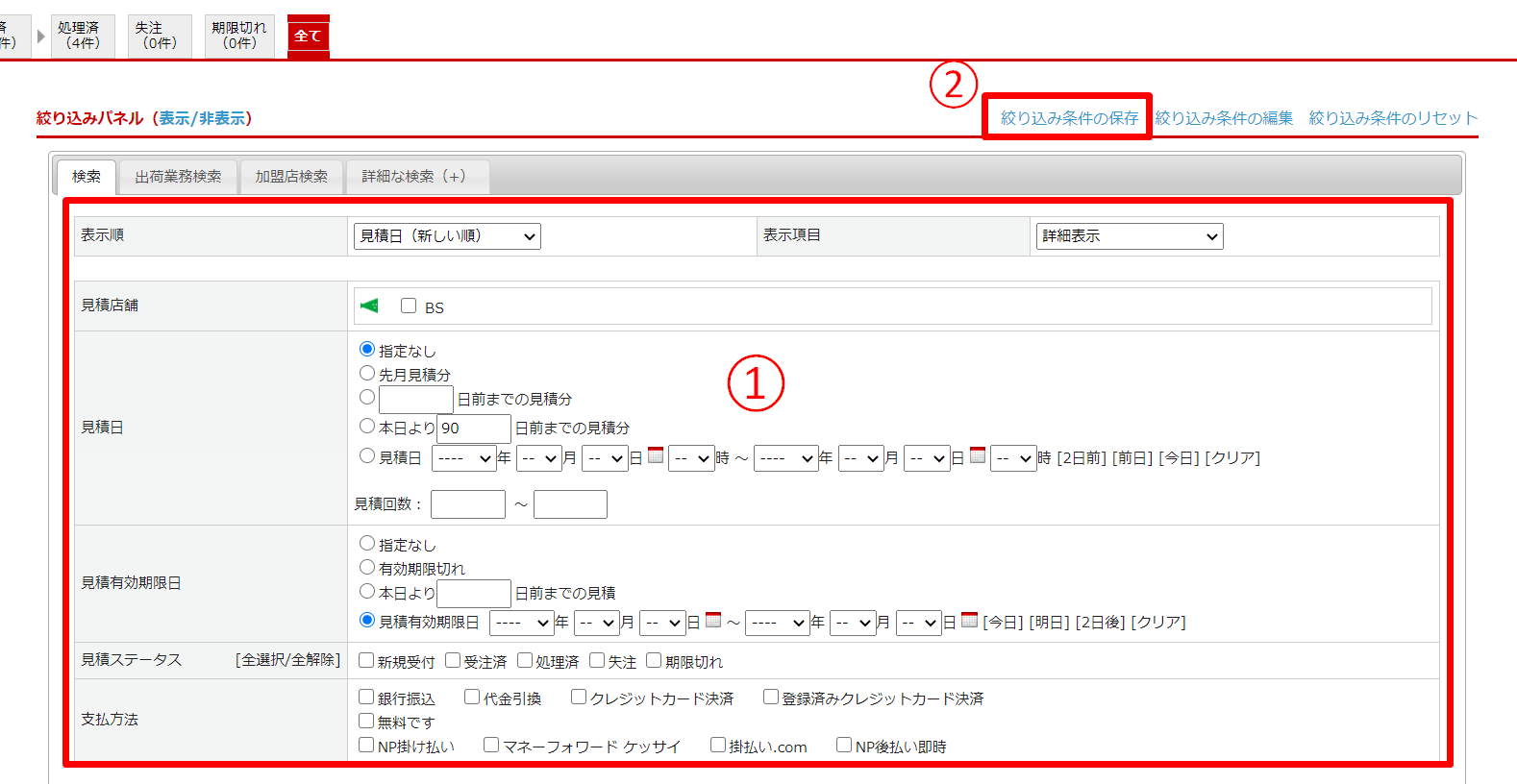Open calendar for 見積有効期限日 end date
Screen dimensions: 1517x784
[969, 620]
